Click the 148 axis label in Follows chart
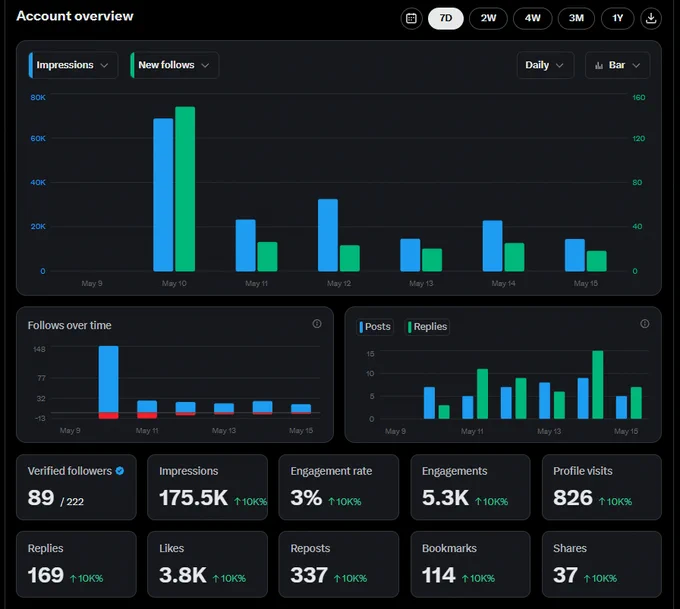Screen dimensions: 680x609 click(x=39, y=349)
